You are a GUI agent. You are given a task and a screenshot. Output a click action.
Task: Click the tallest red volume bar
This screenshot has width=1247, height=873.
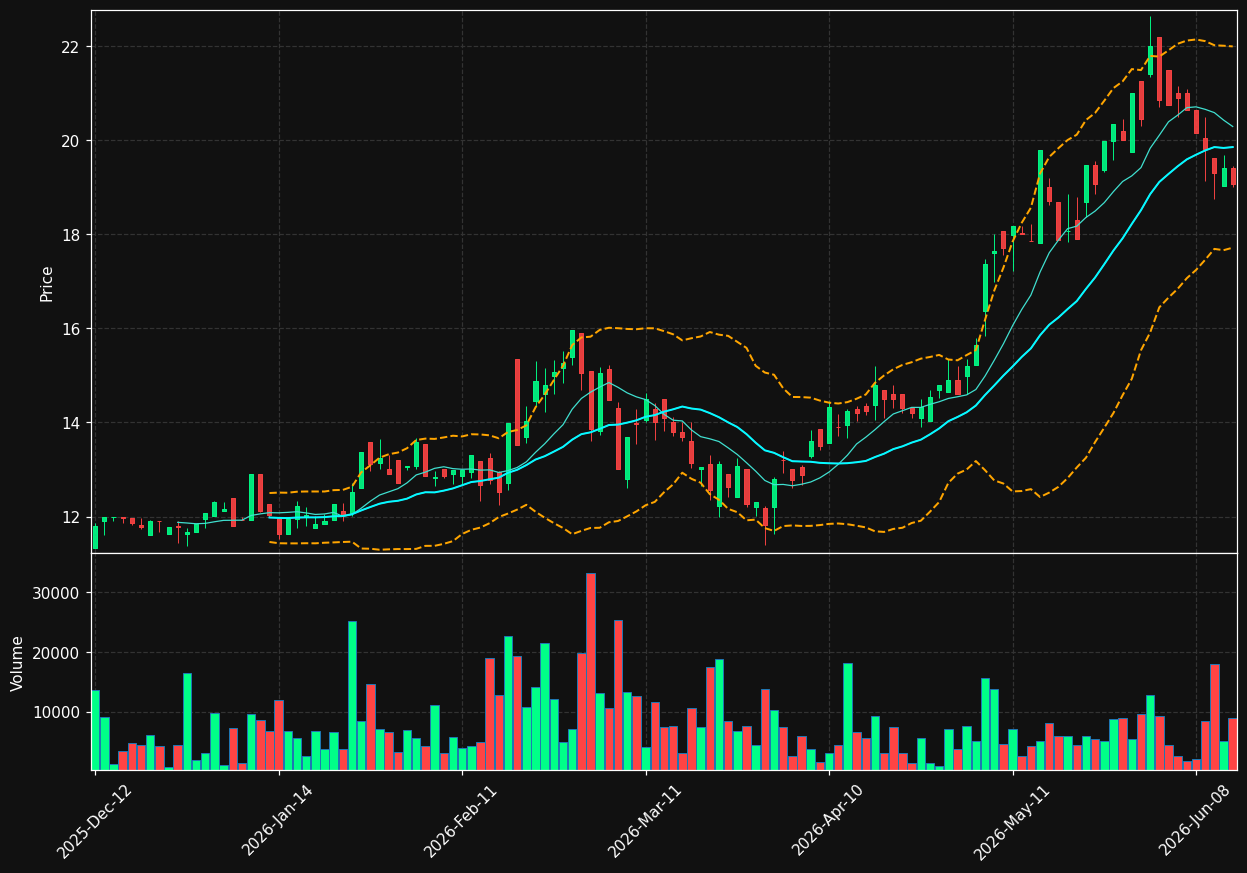point(591,671)
